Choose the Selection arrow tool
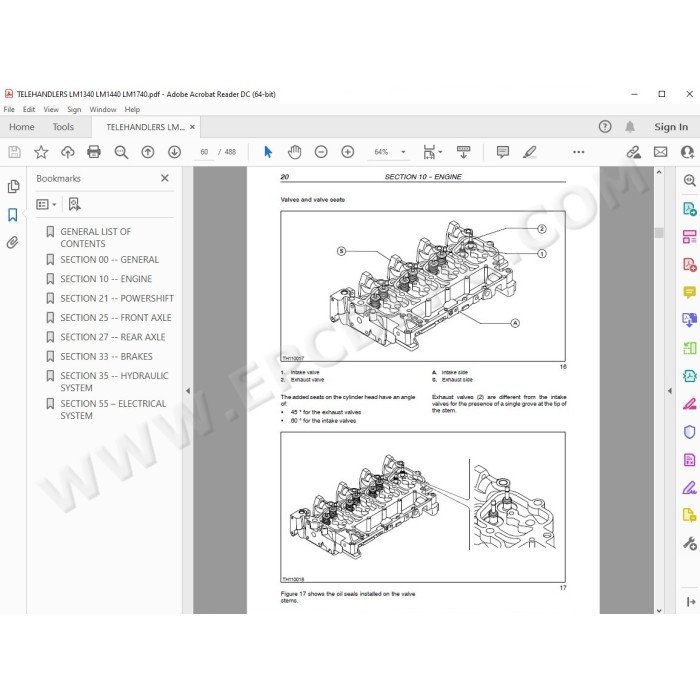 click(x=268, y=152)
